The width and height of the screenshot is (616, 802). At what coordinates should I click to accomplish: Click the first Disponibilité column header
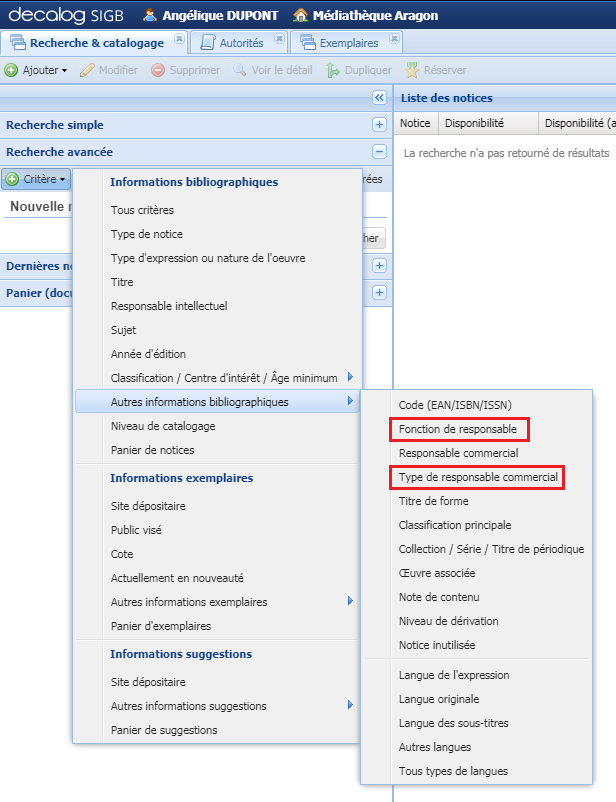[x=489, y=123]
